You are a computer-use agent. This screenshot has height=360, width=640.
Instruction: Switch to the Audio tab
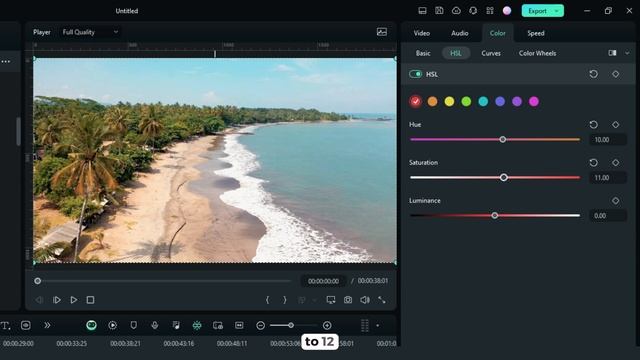pyautogui.click(x=460, y=33)
